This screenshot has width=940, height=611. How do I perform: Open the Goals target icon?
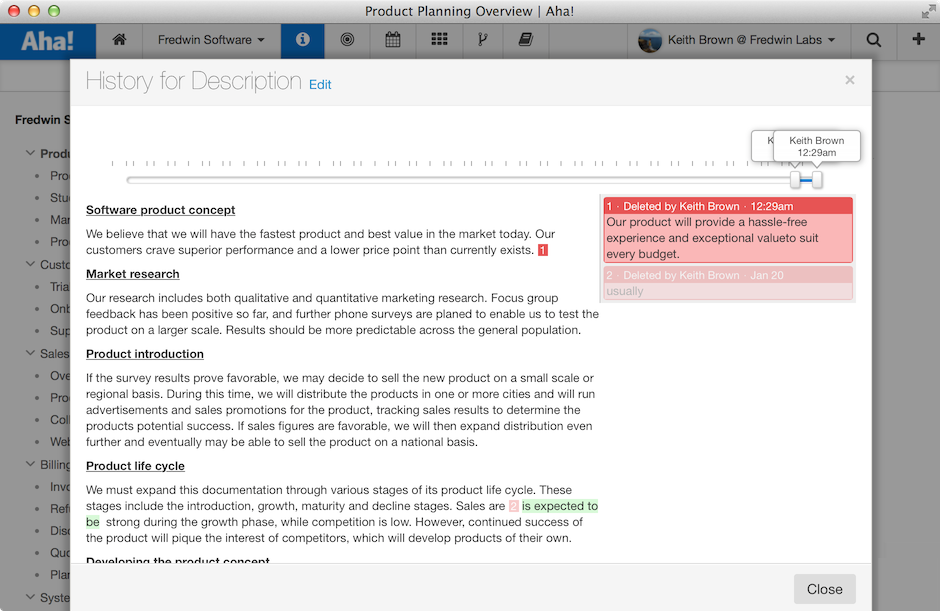[348, 41]
